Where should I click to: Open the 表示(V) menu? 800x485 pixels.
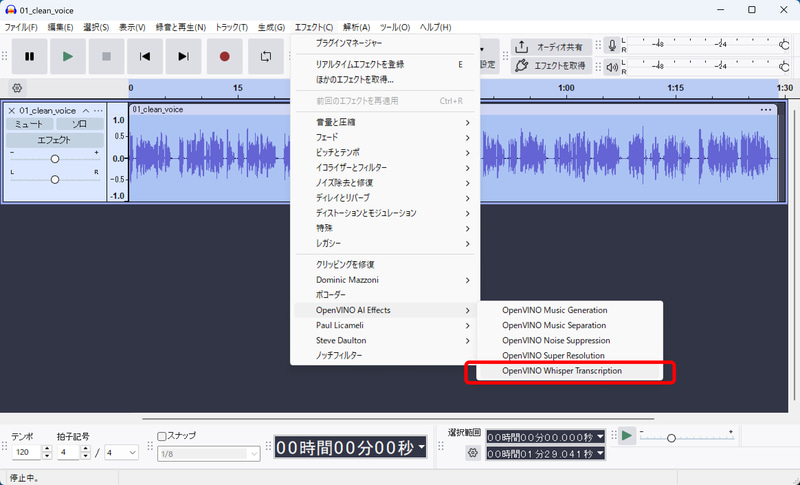(x=132, y=27)
